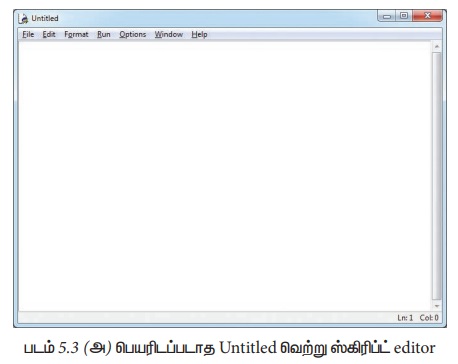The image size is (458, 364).
Task: Click the Python IDLE title bar icon
Action: [23, 18]
